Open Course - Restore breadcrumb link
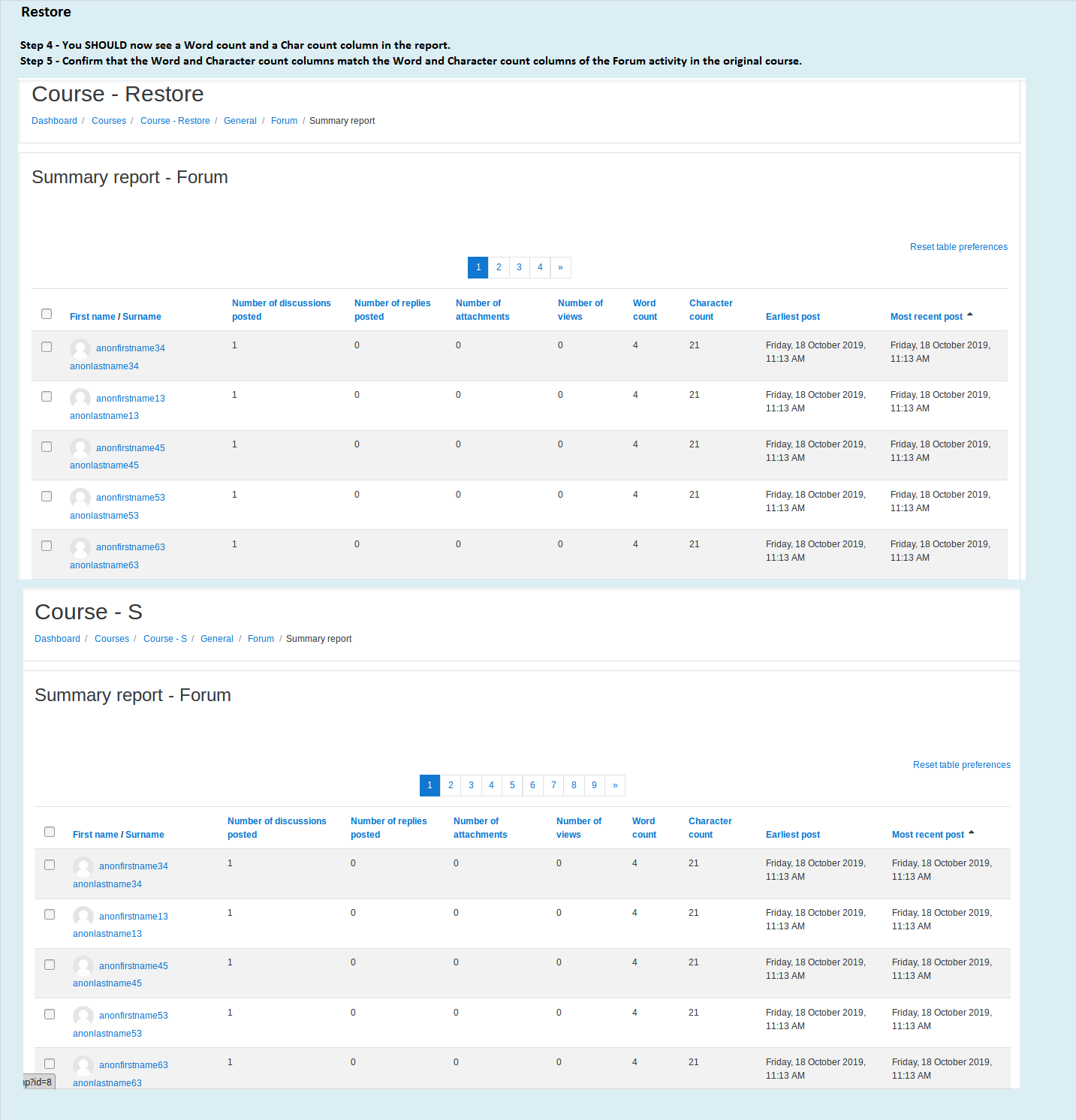 175,121
